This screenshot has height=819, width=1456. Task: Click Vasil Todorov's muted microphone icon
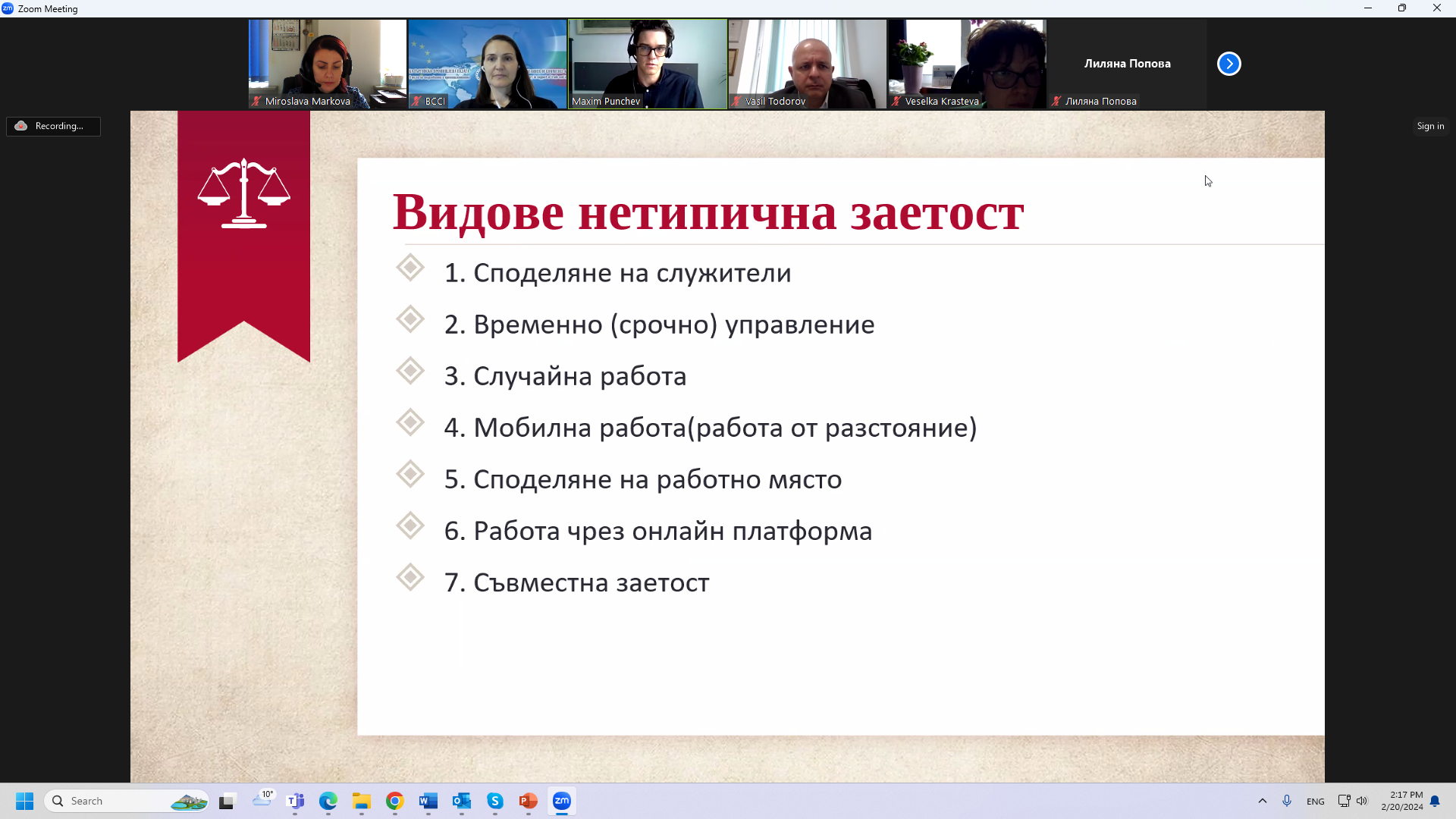coord(736,101)
